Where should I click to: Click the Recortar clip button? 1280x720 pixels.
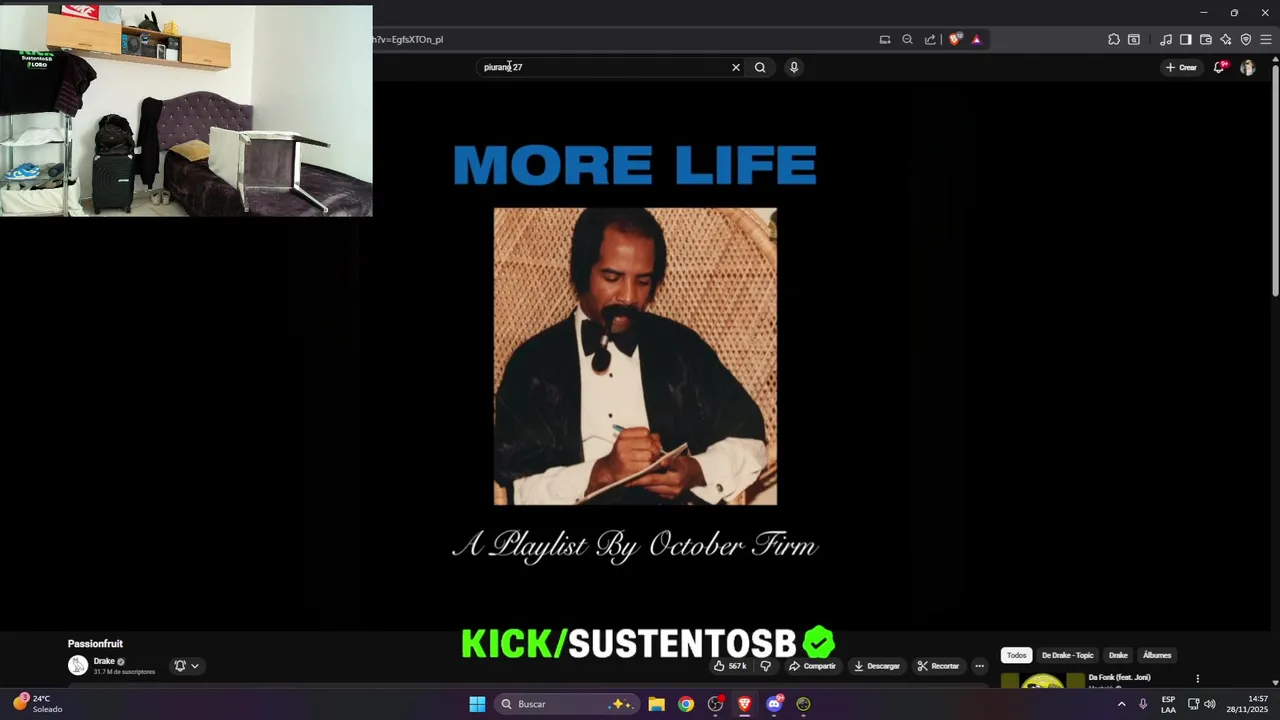click(939, 666)
